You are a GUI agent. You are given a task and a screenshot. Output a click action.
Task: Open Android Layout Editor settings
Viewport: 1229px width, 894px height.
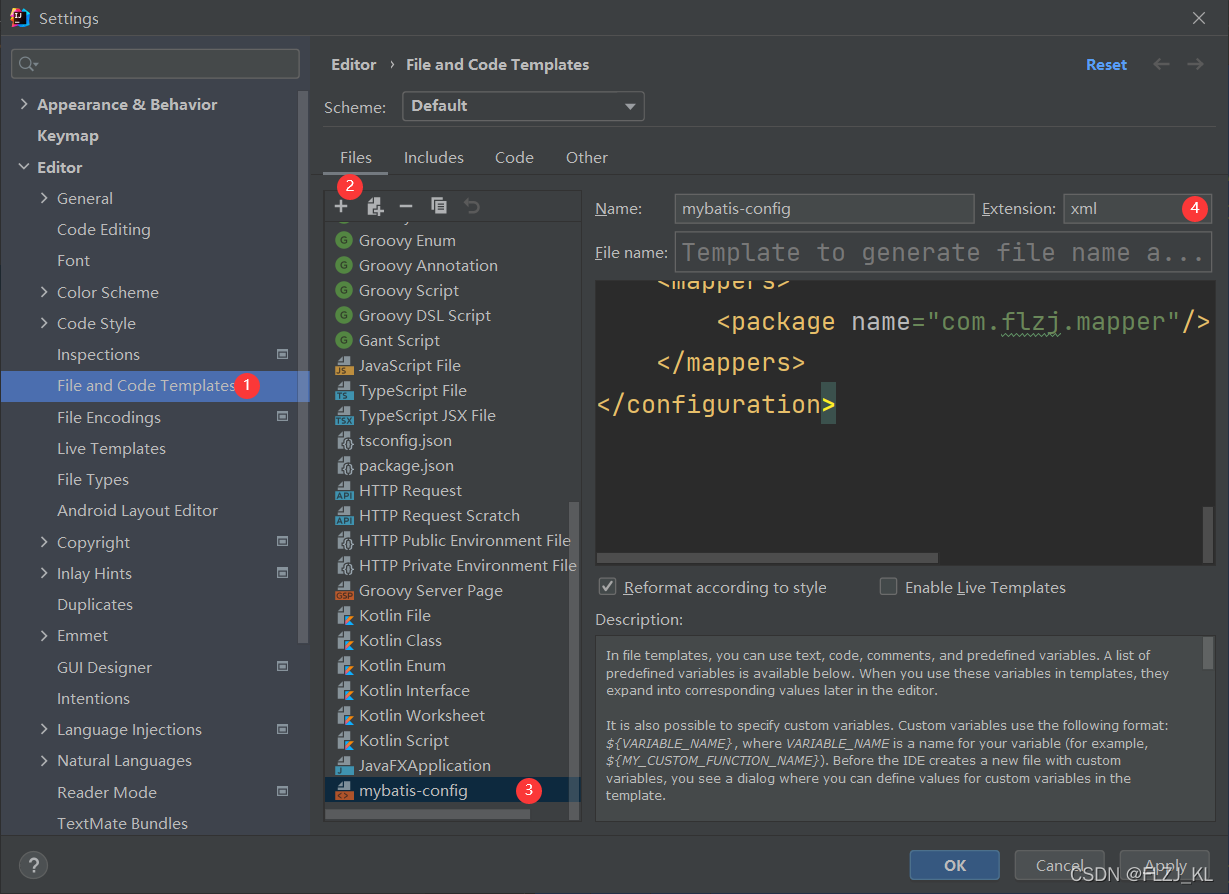pyautogui.click(x=137, y=510)
